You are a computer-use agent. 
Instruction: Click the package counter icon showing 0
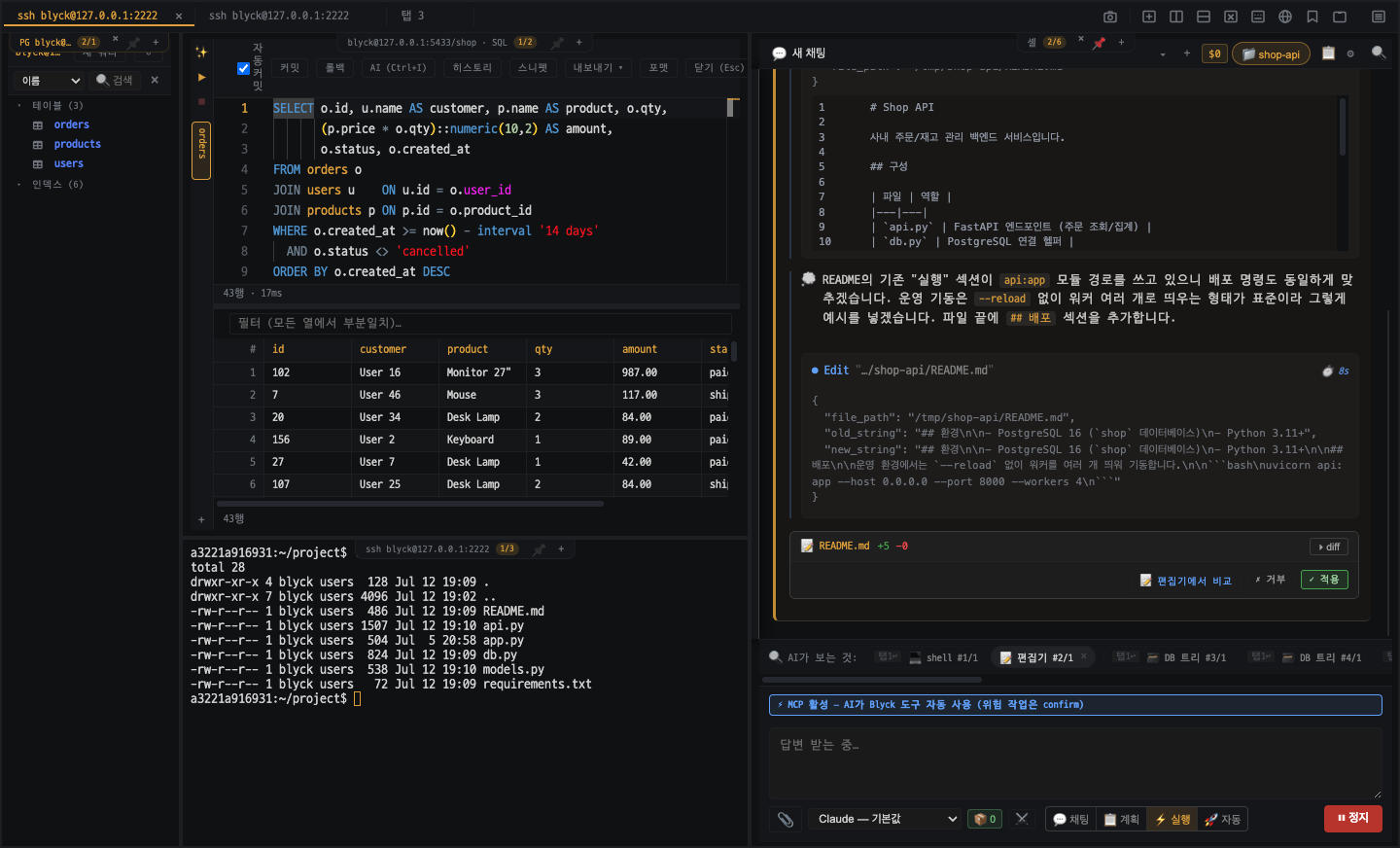click(985, 819)
